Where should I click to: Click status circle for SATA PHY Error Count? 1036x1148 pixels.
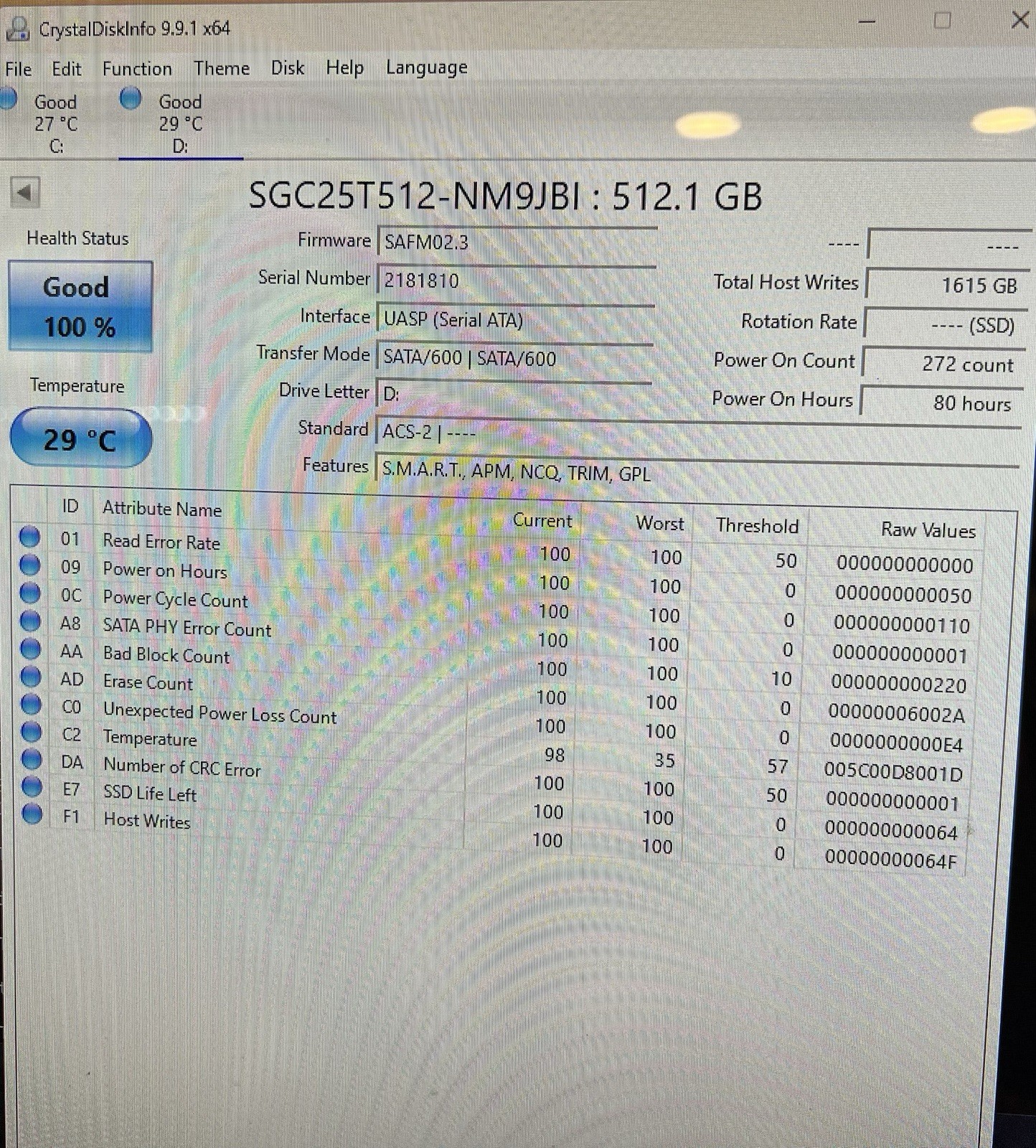30,621
